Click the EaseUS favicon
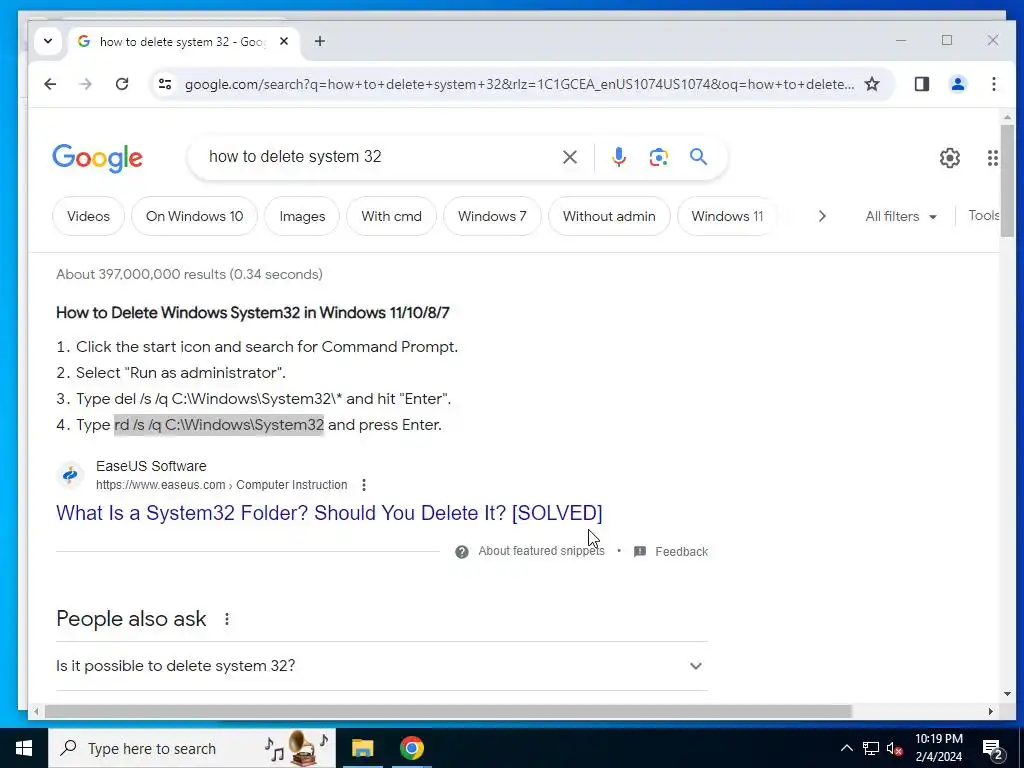 pos(70,475)
